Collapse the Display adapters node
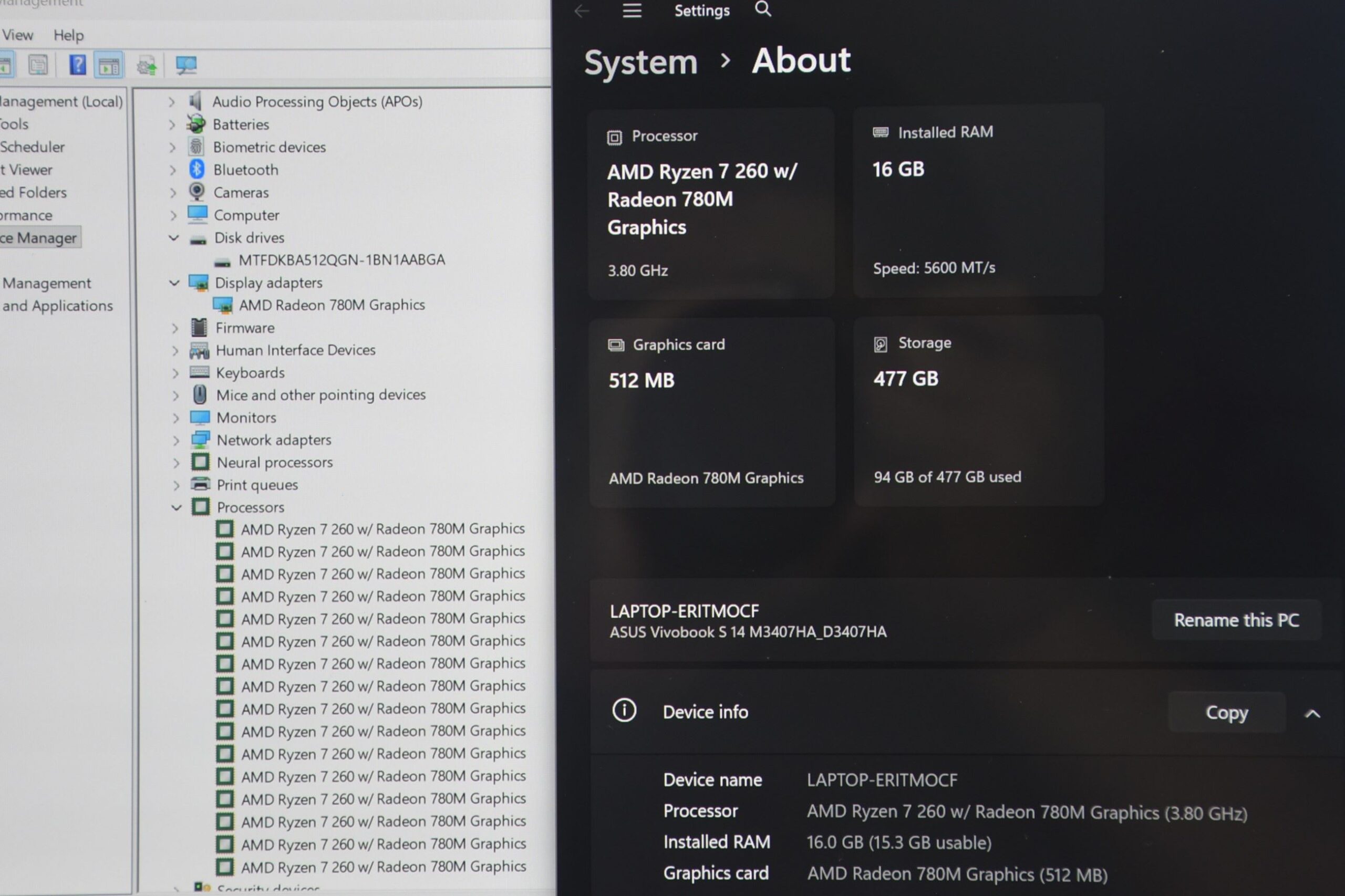Viewport: 1345px width, 896px height. (x=174, y=283)
